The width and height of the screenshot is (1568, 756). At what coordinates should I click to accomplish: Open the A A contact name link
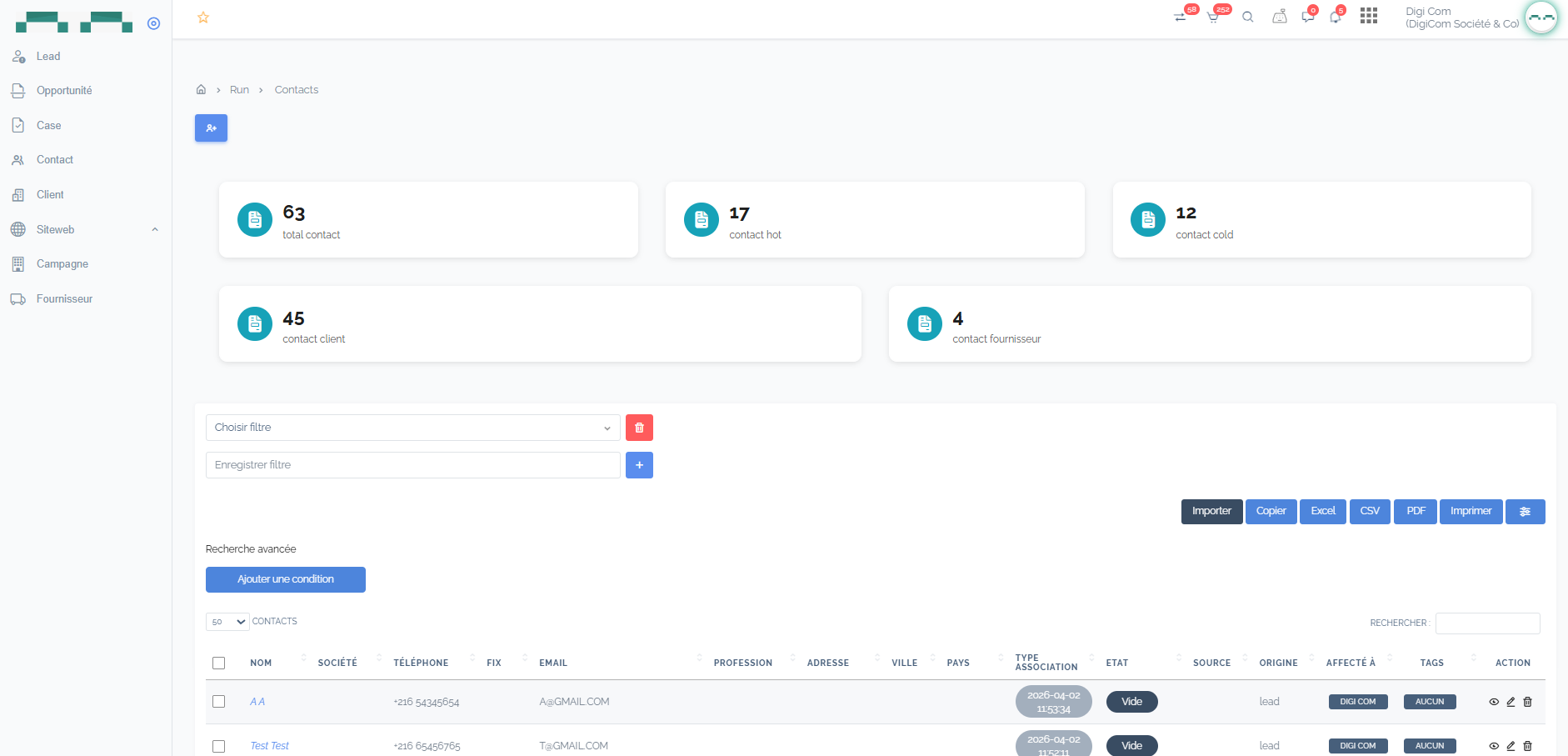pyautogui.click(x=257, y=702)
